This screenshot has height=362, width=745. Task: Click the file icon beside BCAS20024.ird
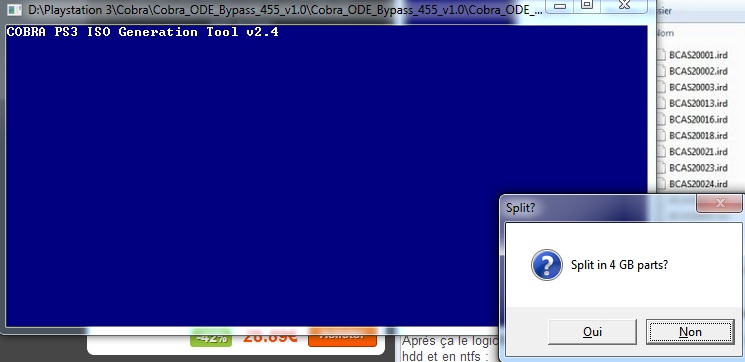coord(661,183)
